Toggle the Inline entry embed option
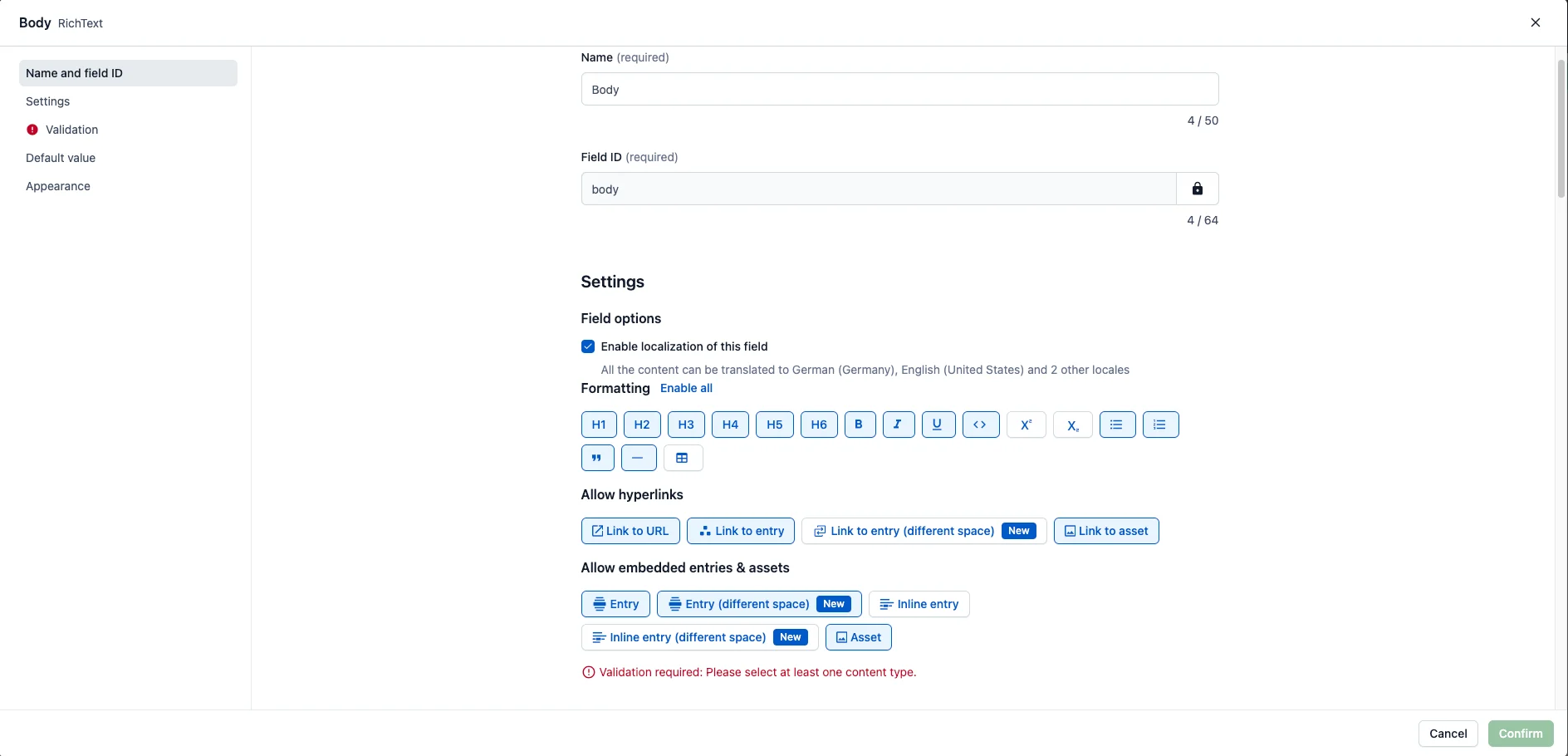Screen dimensions: 1568x756 [919, 604]
